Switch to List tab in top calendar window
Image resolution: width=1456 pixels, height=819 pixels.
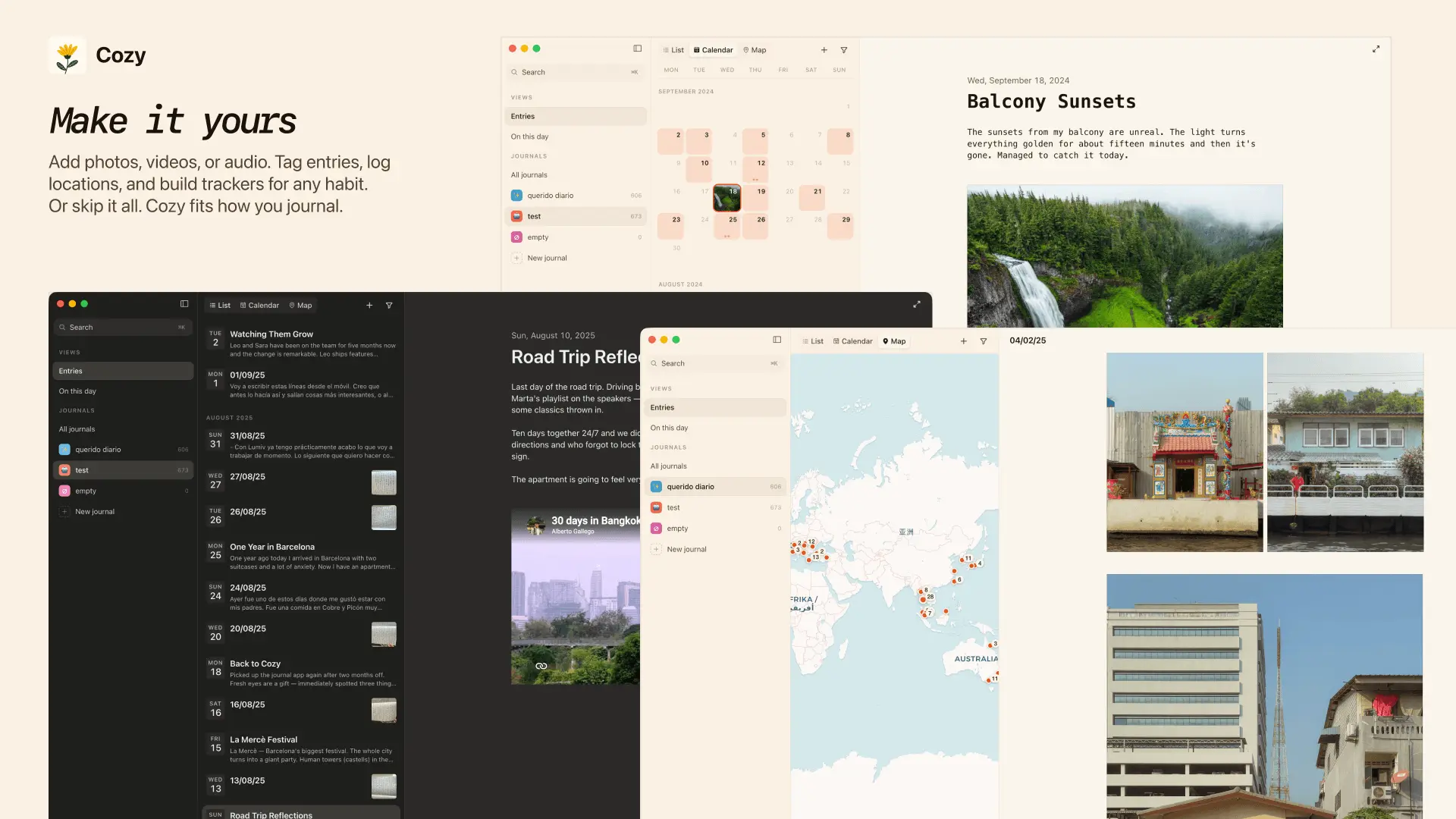pyautogui.click(x=673, y=50)
